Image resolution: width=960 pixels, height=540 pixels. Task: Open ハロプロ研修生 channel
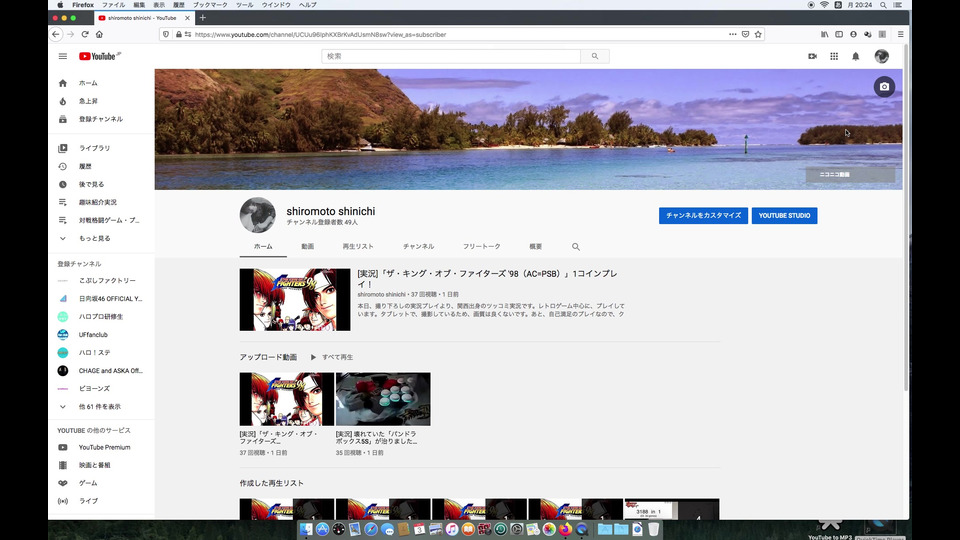(101, 317)
